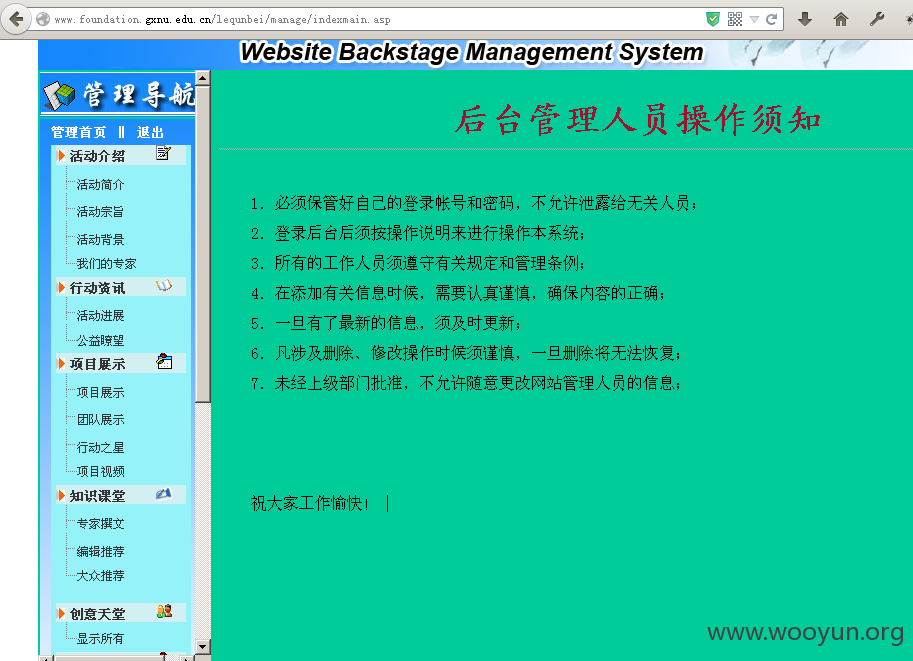The image size is (913, 661).
Task: Click rule 6 about 删除、修改操作
Action: tap(466, 354)
